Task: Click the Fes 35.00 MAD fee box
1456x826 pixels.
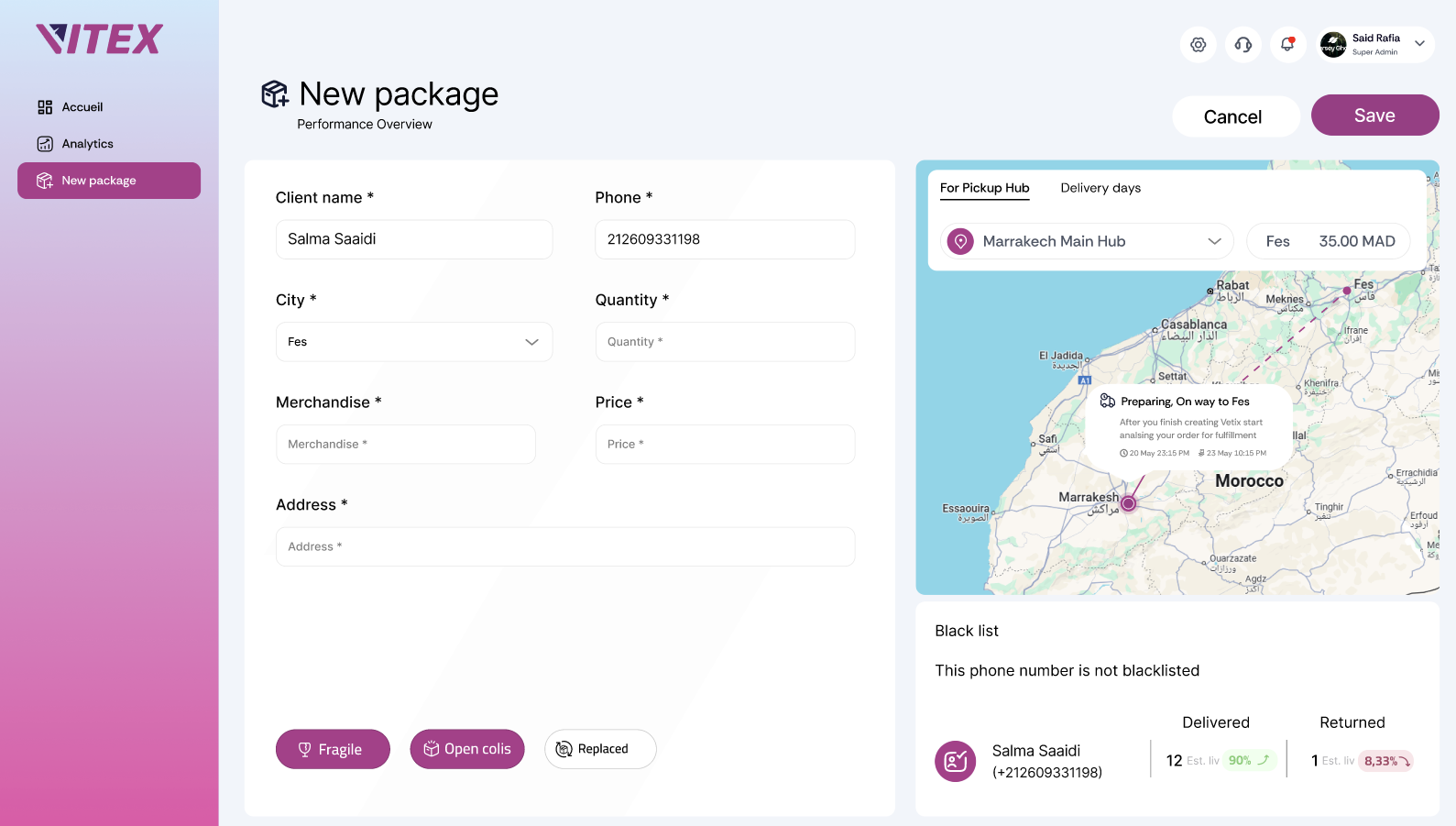Action: (x=1329, y=241)
